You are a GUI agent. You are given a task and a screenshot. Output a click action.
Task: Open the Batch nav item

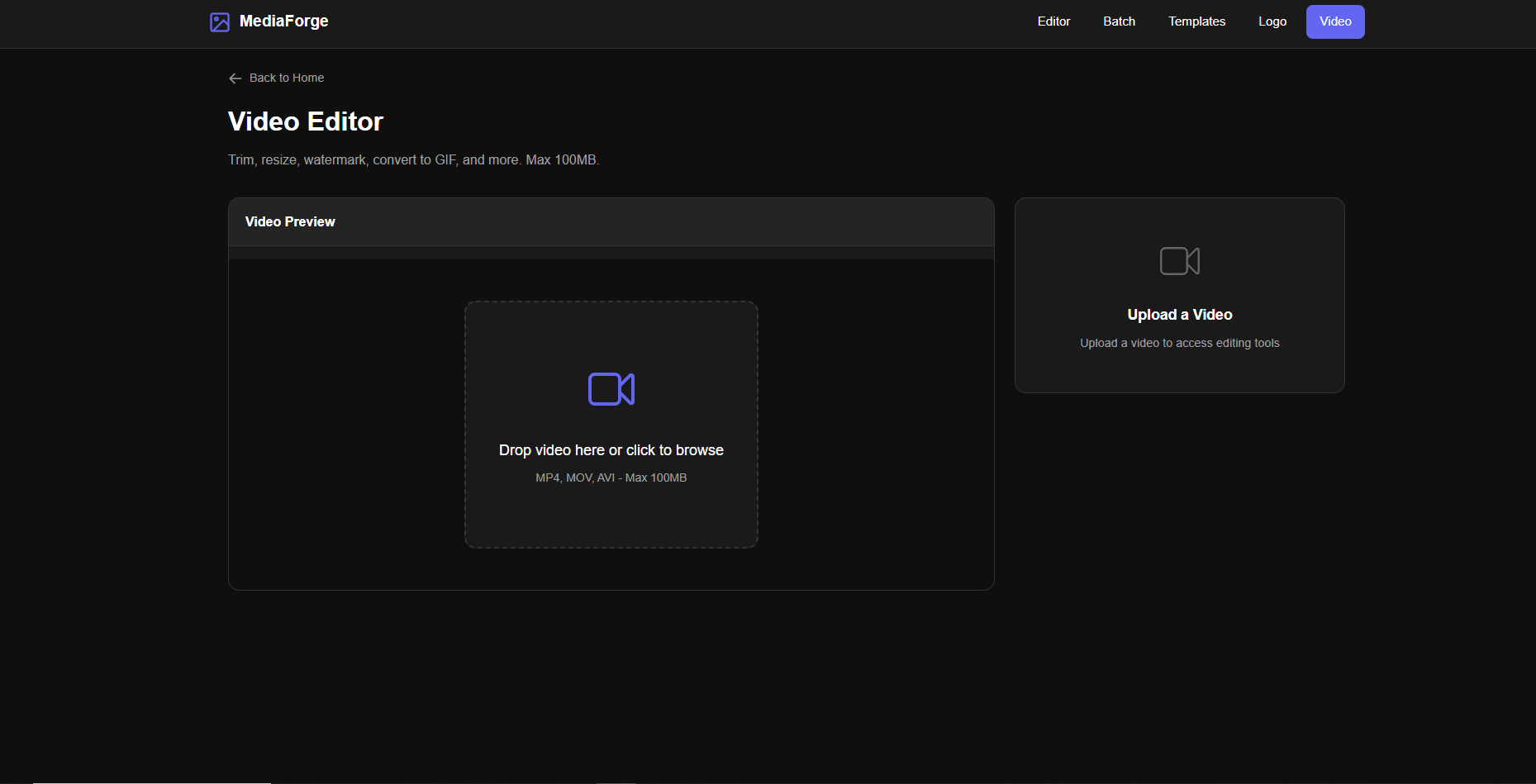[x=1119, y=21]
